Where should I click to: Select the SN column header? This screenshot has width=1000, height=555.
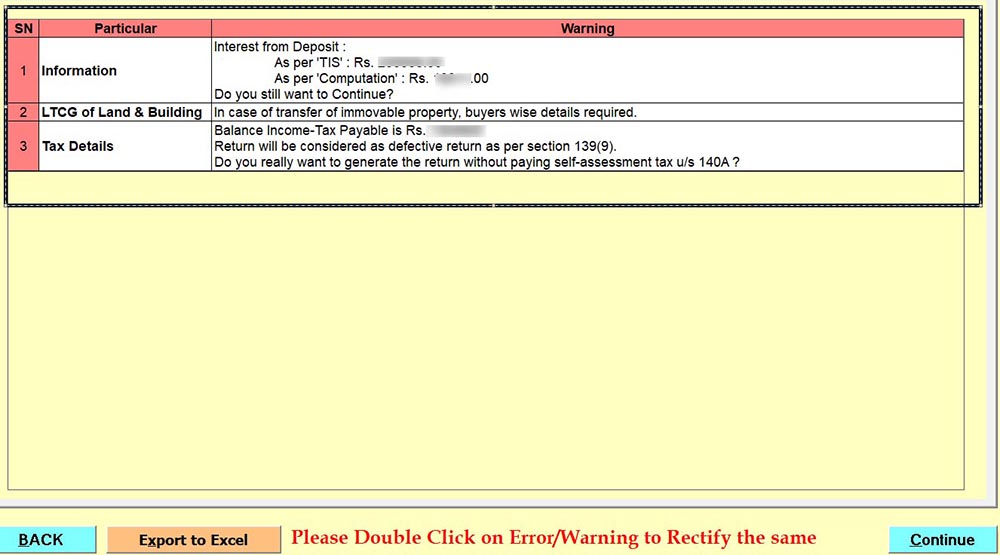[23, 29]
